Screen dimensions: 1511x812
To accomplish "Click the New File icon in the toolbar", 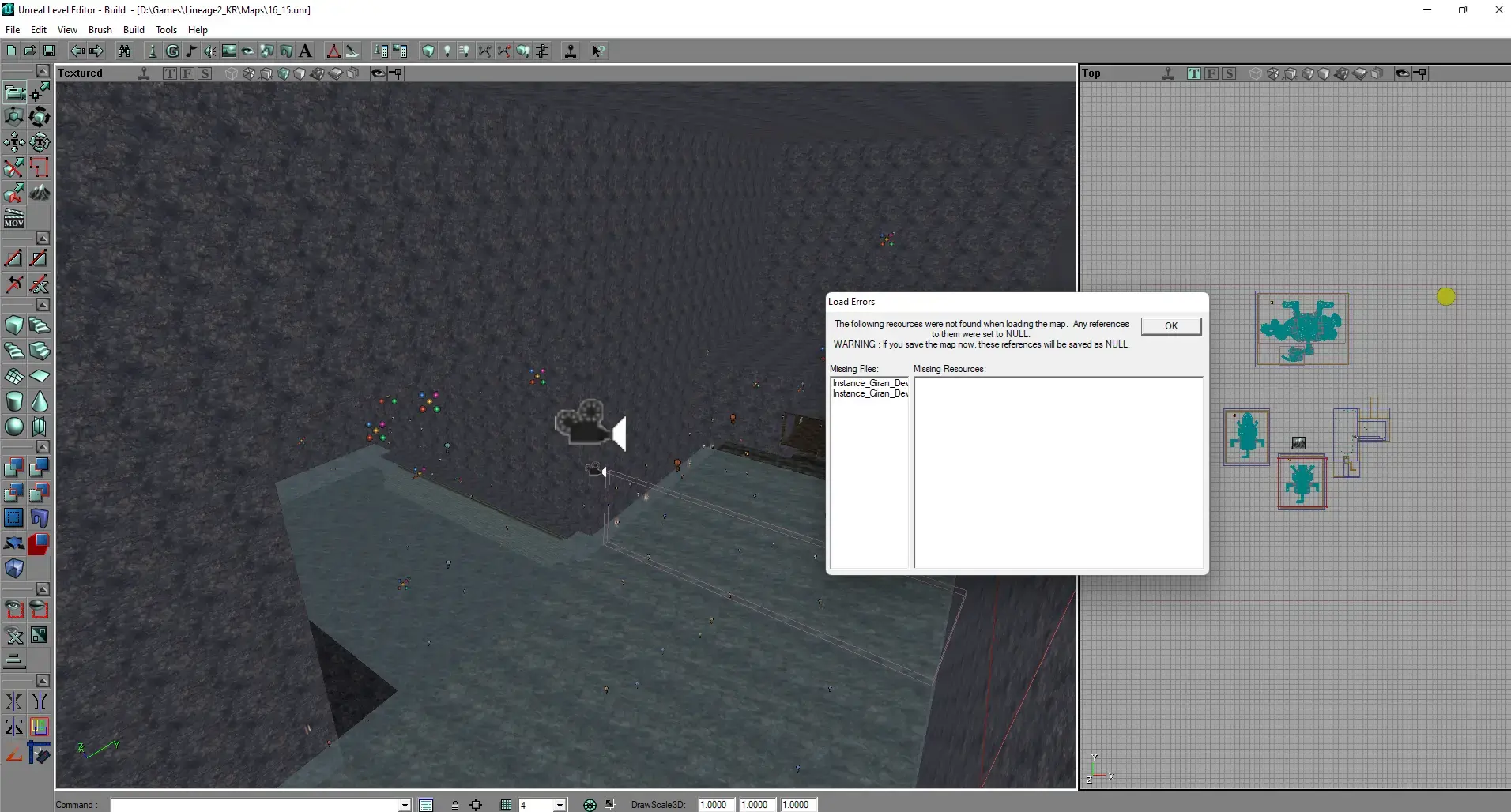I will pos(11,51).
